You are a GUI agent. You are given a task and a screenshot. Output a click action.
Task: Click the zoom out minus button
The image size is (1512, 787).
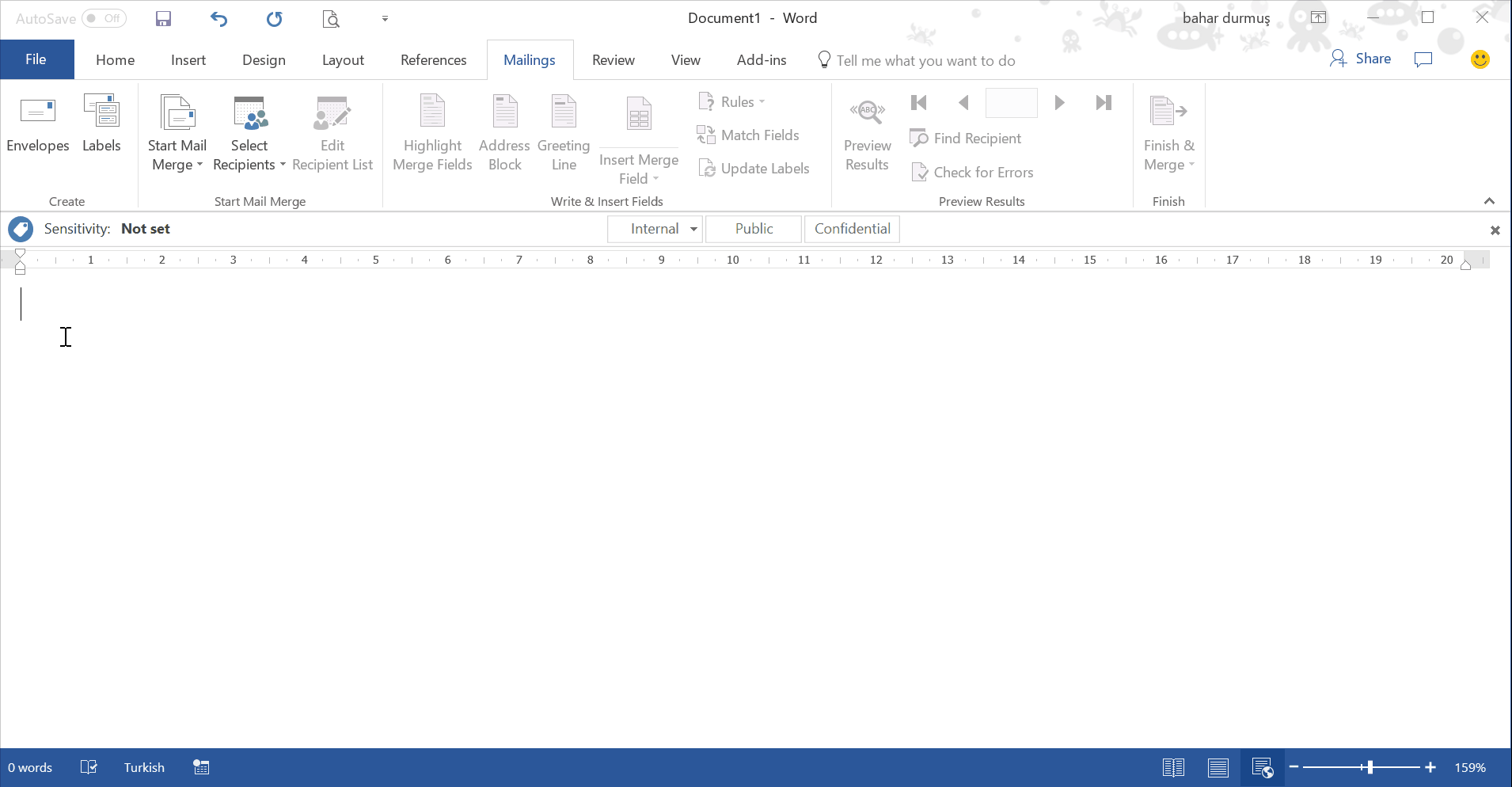pyautogui.click(x=1294, y=767)
